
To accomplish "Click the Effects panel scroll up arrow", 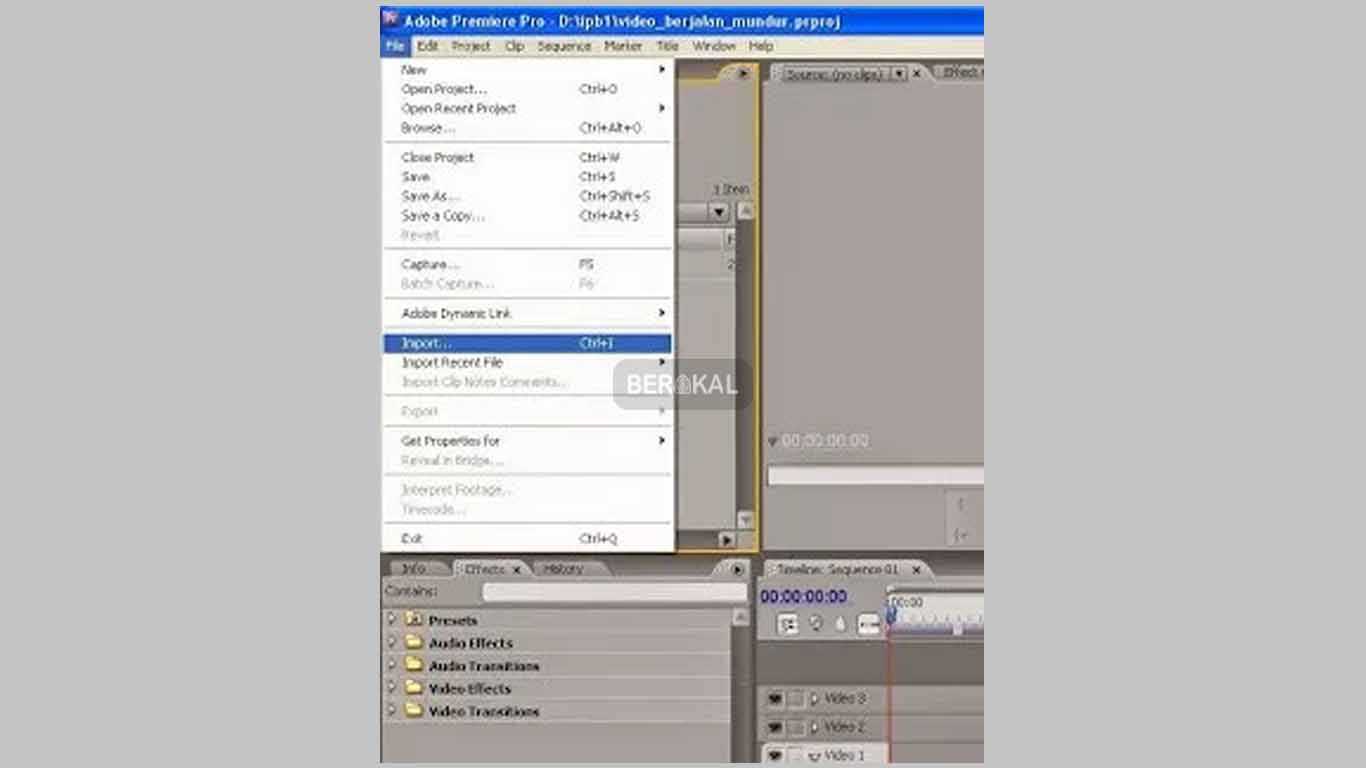I will [741, 618].
